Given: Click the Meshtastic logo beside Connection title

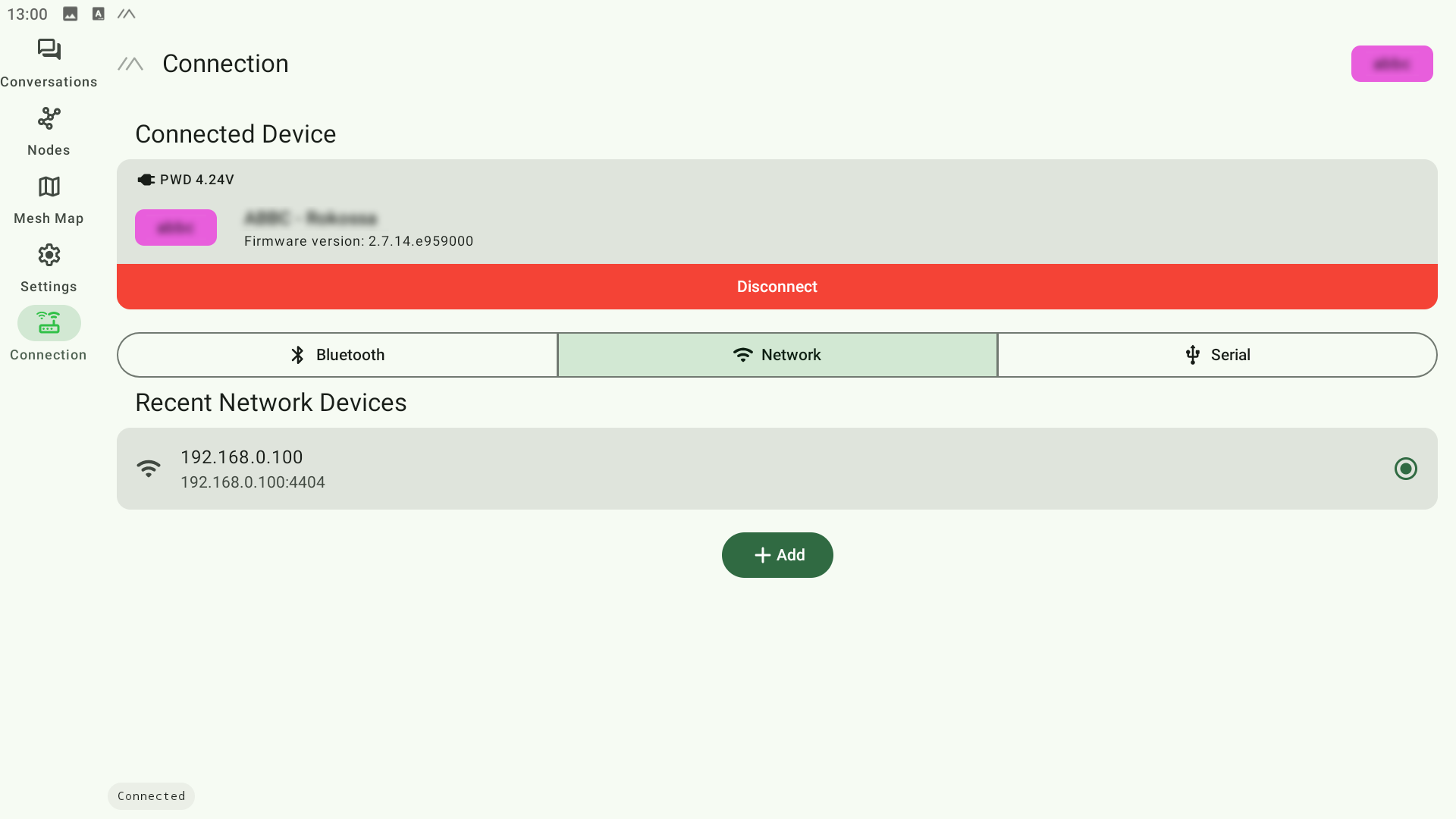Looking at the screenshot, I should click(x=130, y=64).
